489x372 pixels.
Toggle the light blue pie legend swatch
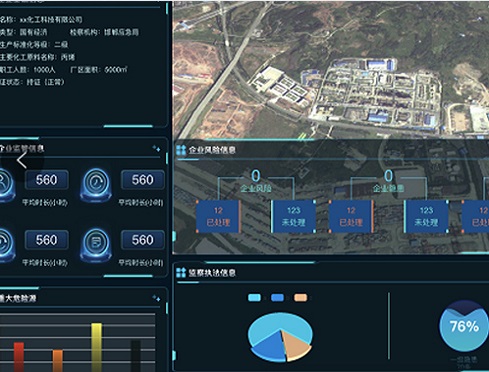(255, 297)
